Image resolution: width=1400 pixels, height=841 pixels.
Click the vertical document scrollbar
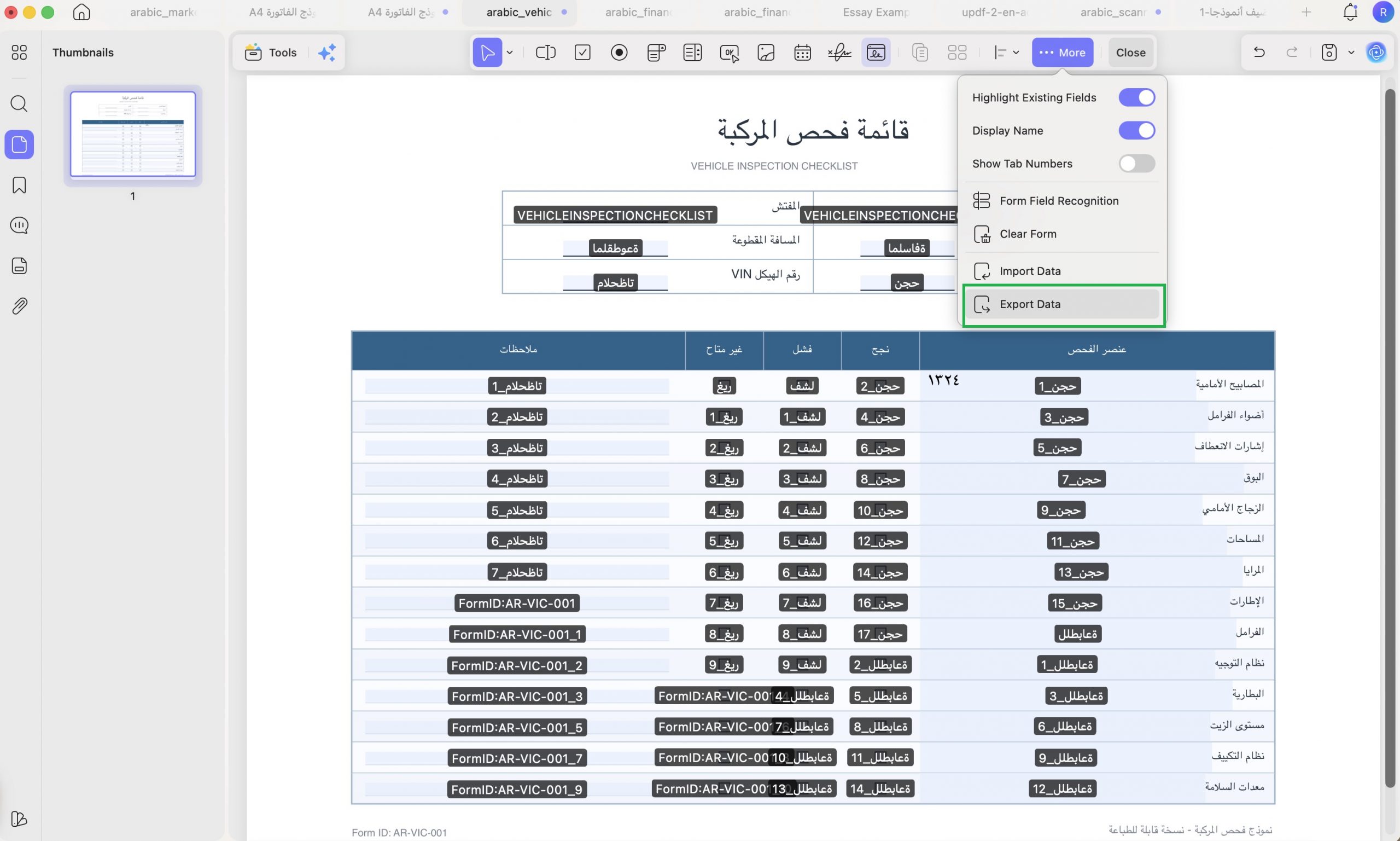(1390, 438)
